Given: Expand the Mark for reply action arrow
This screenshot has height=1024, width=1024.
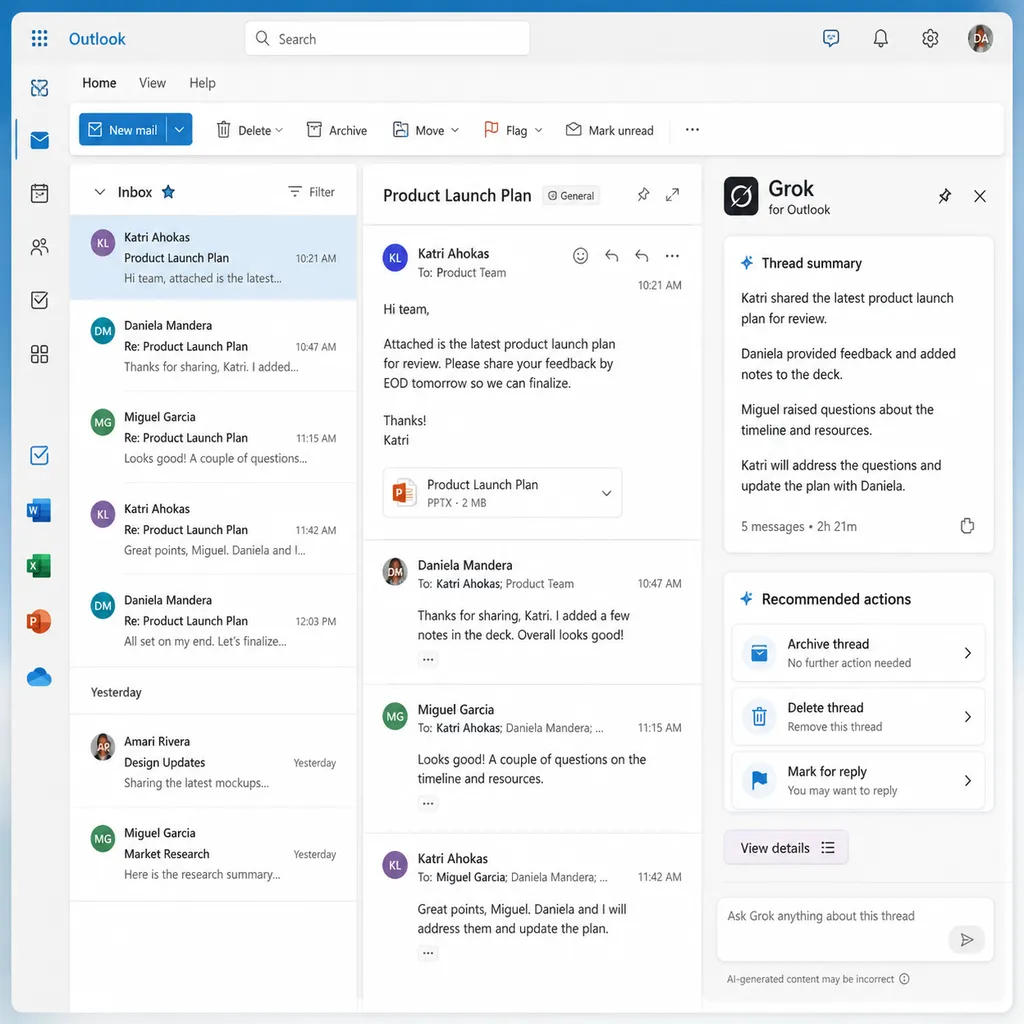Looking at the screenshot, I should pyautogui.click(x=968, y=781).
